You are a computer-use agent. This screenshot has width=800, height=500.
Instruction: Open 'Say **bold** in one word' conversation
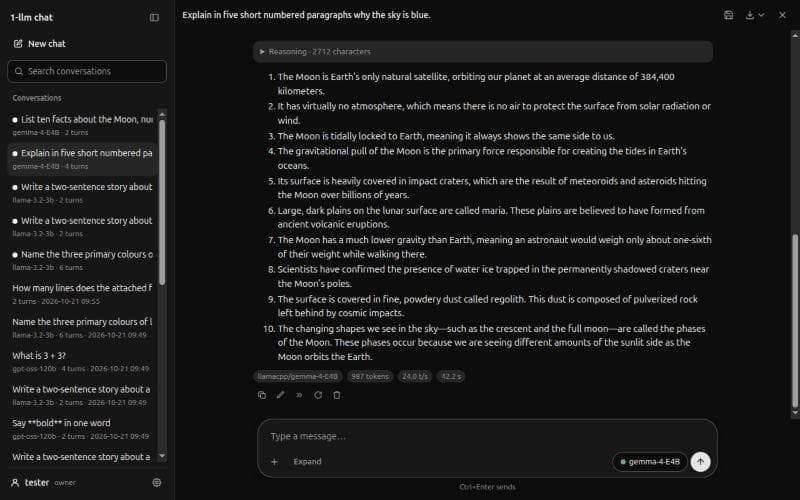click(x=83, y=428)
